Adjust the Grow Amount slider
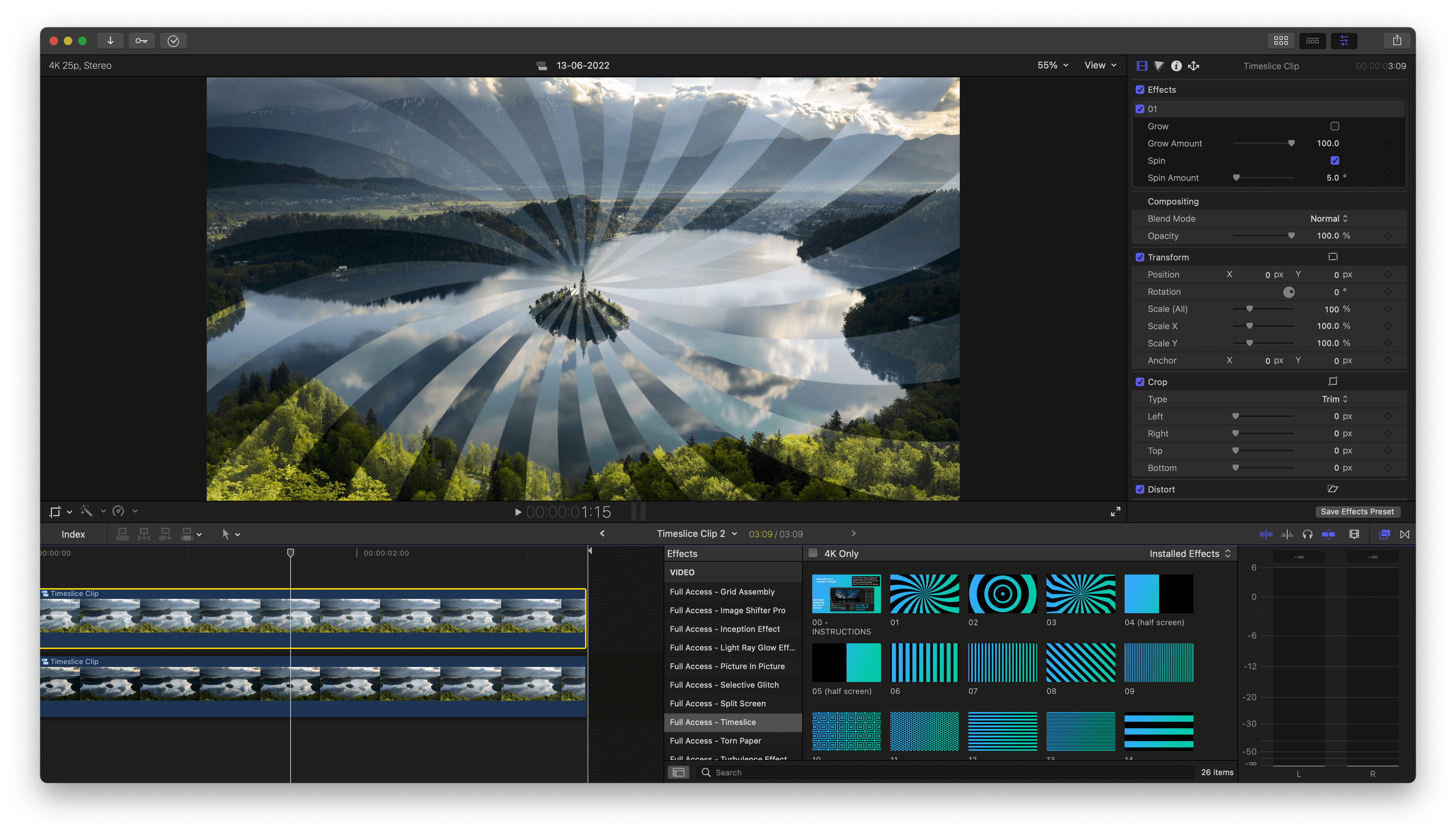1456x836 pixels. (1263, 144)
